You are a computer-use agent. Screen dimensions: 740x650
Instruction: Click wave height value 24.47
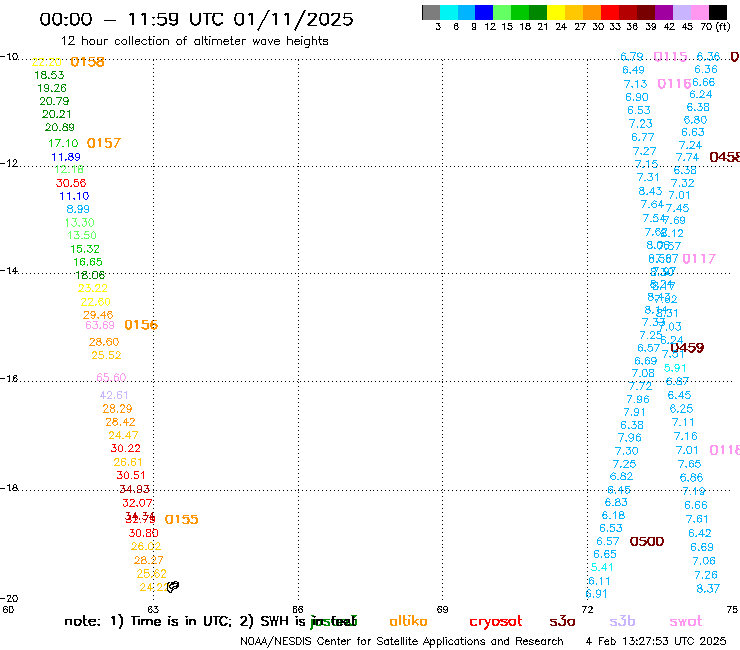click(x=124, y=435)
